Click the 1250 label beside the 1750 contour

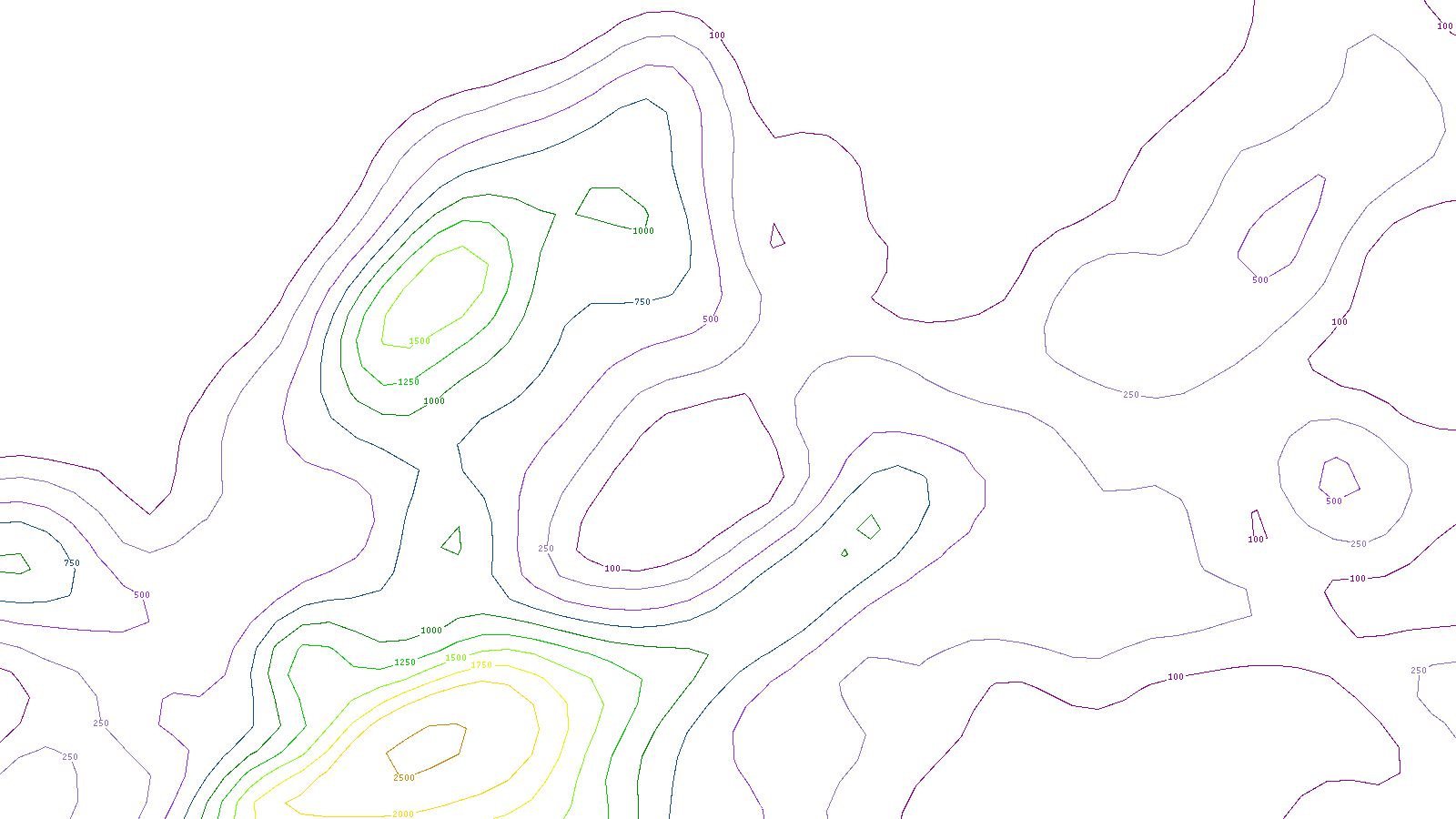(405, 662)
